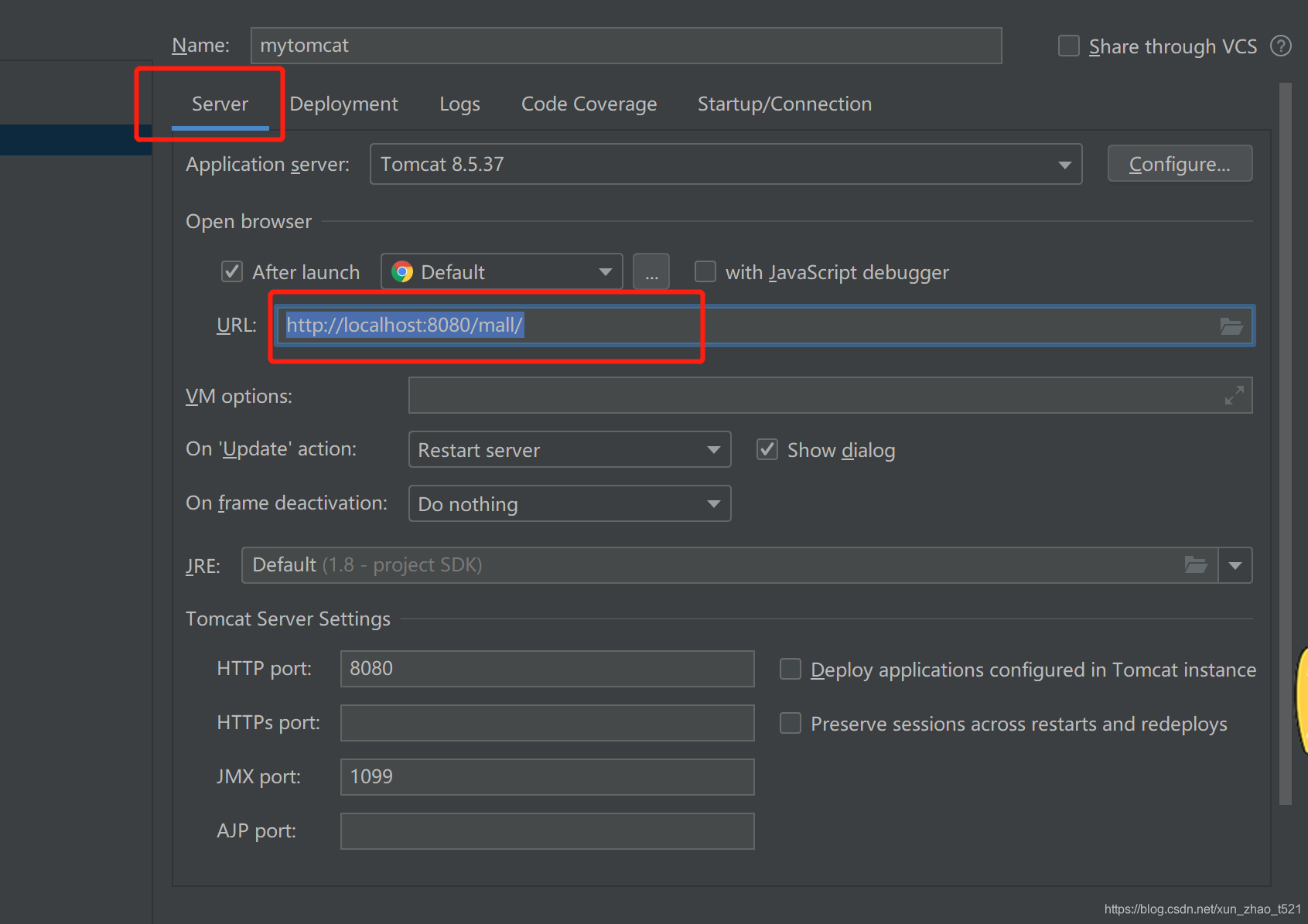Click the Name field containing mytomcat
Viewport: 1308px width, 924px height.
pos(626,46)
